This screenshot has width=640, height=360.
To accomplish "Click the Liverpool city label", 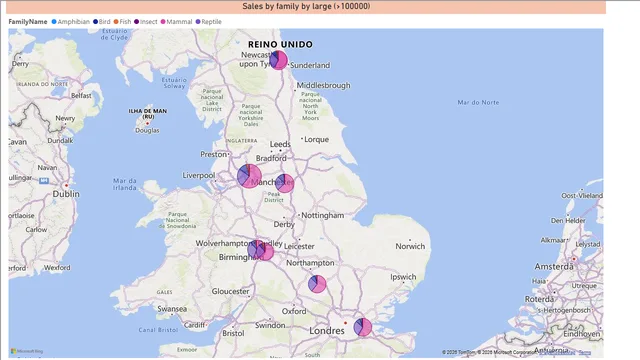I will point(198,175).
